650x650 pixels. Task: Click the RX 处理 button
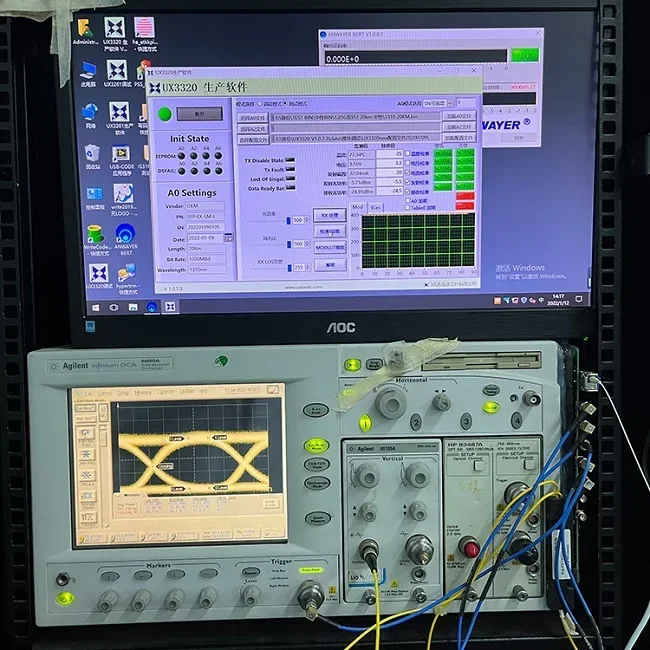point(330,216)
